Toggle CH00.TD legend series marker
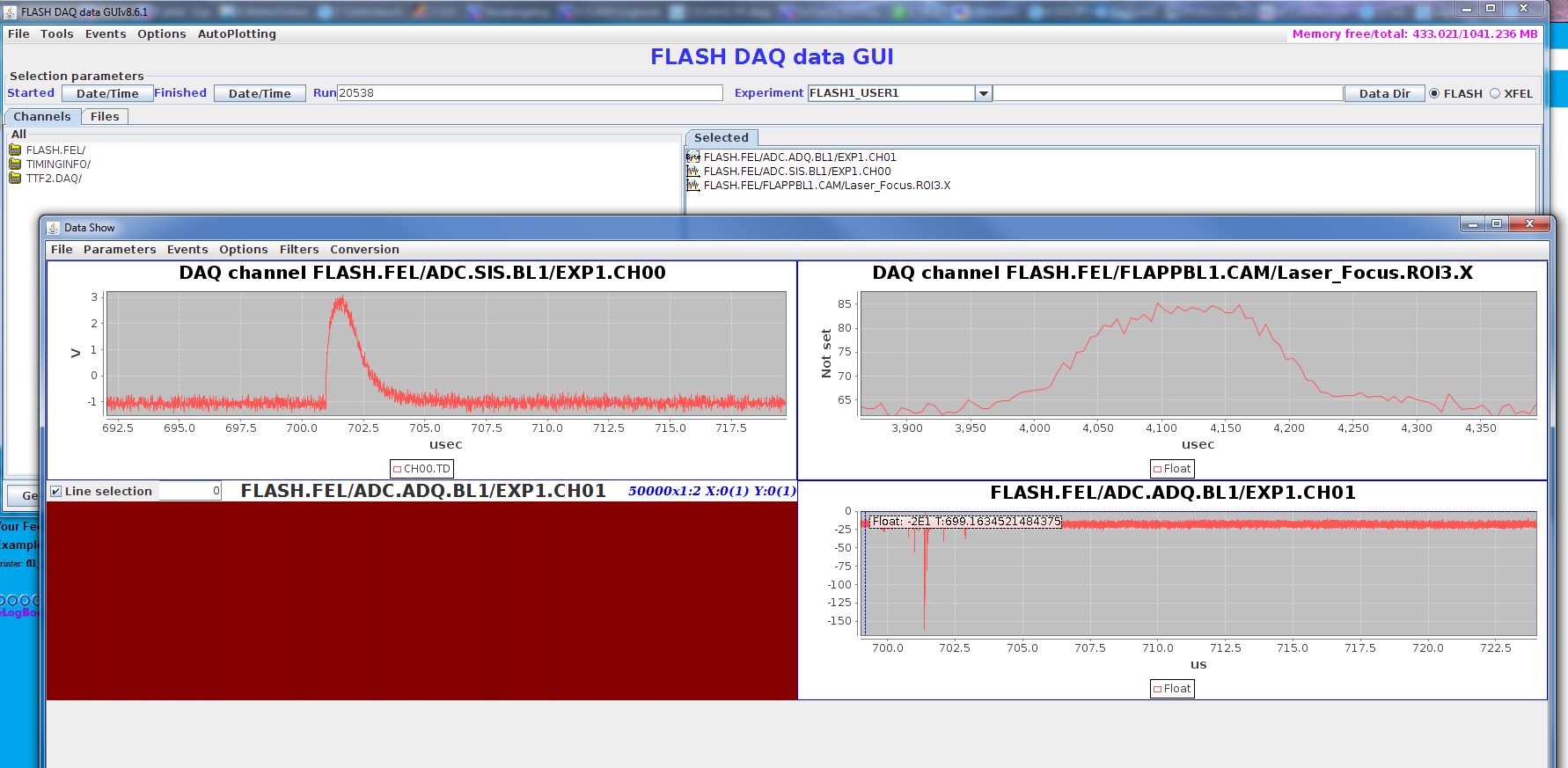Viewport: 1568px width, 768px height. click(398, 469)
